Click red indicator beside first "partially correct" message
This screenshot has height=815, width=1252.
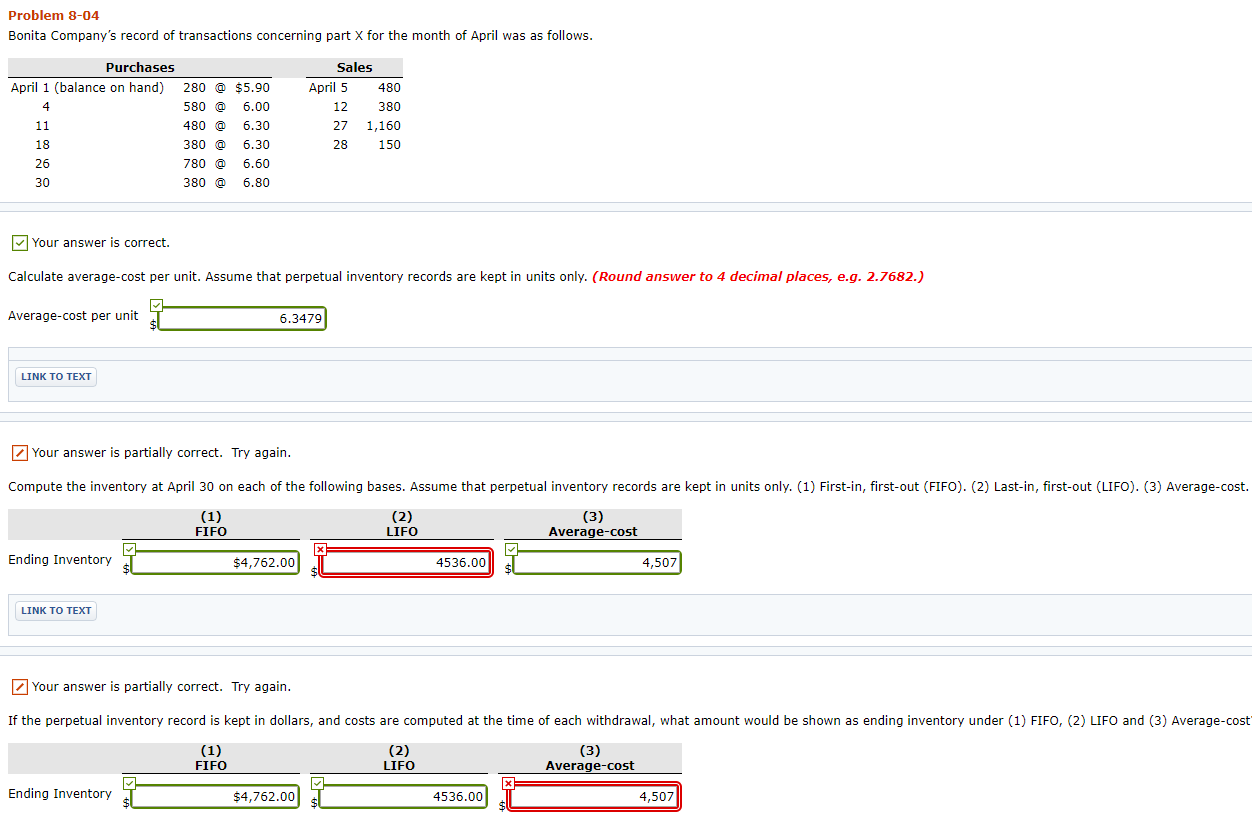[18, 453]
